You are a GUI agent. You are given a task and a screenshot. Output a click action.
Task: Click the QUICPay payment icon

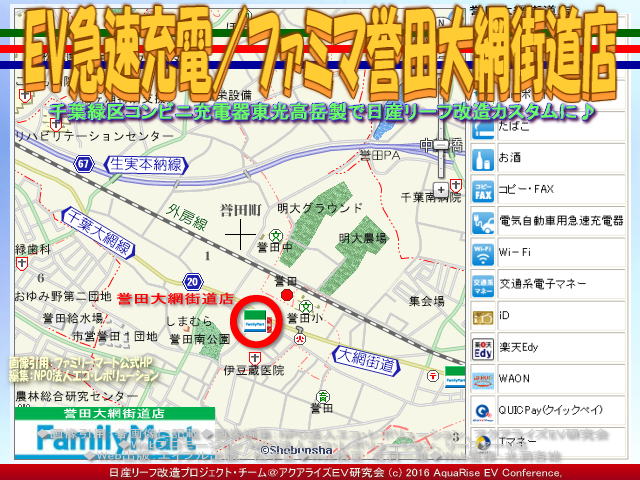(x=483, y=412)
